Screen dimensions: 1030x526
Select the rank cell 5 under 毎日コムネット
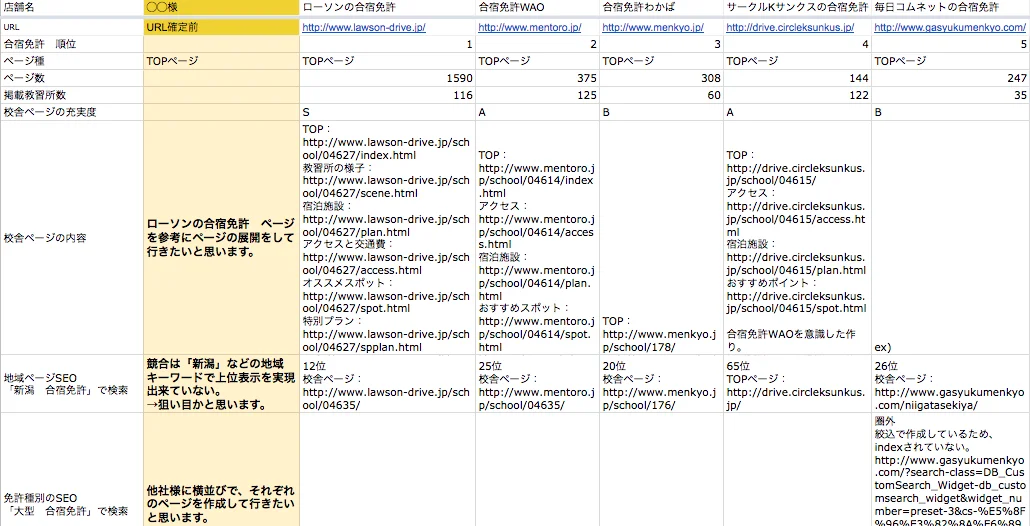(x=951, y=45)
